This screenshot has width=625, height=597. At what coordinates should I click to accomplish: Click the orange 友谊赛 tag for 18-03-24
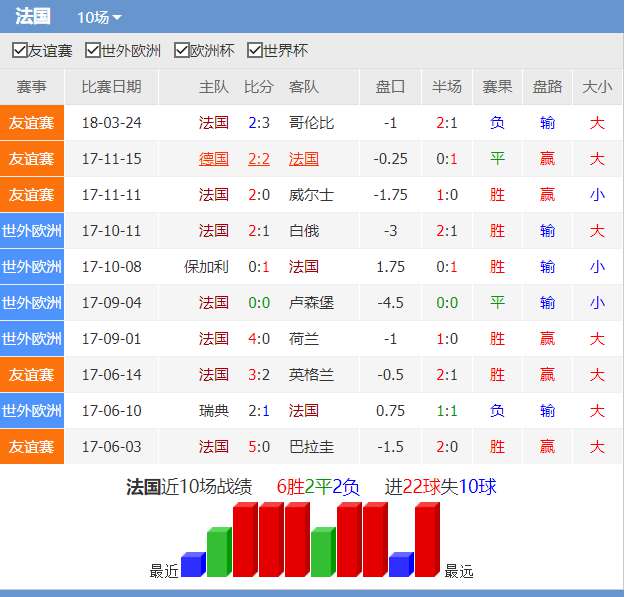click(32, 123)
